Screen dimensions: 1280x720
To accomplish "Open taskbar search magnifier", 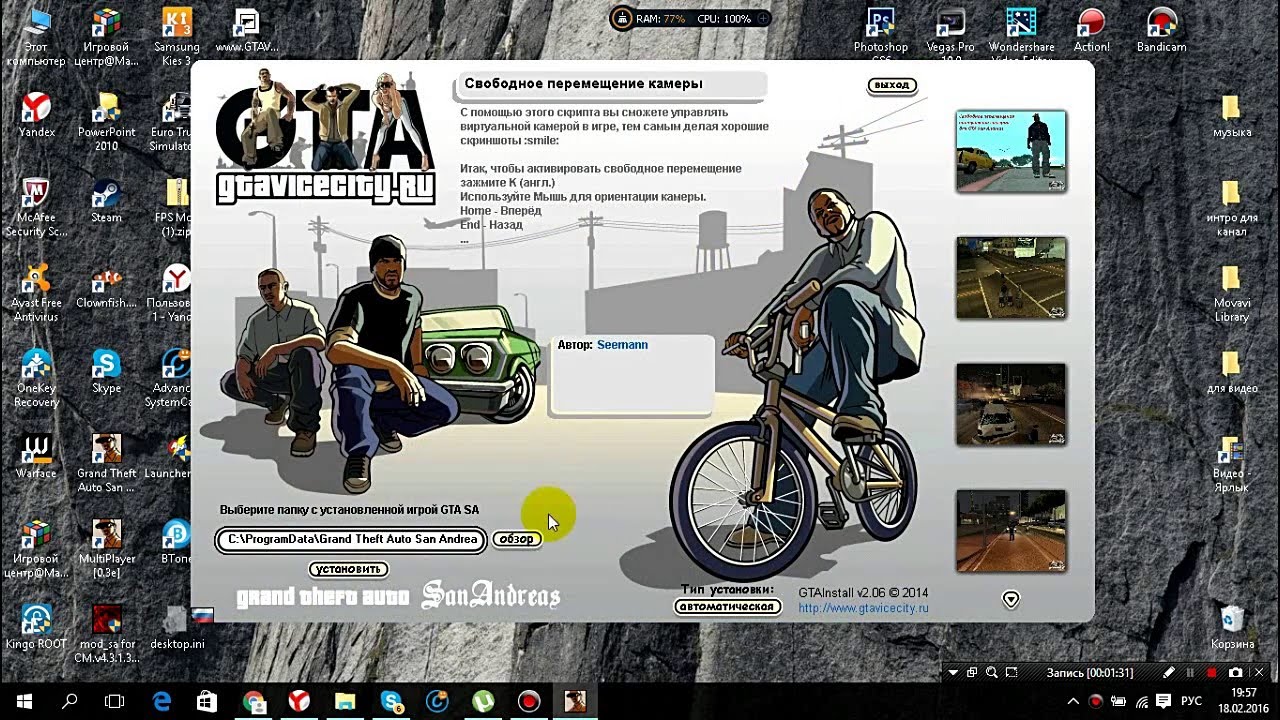I will 69,702.
